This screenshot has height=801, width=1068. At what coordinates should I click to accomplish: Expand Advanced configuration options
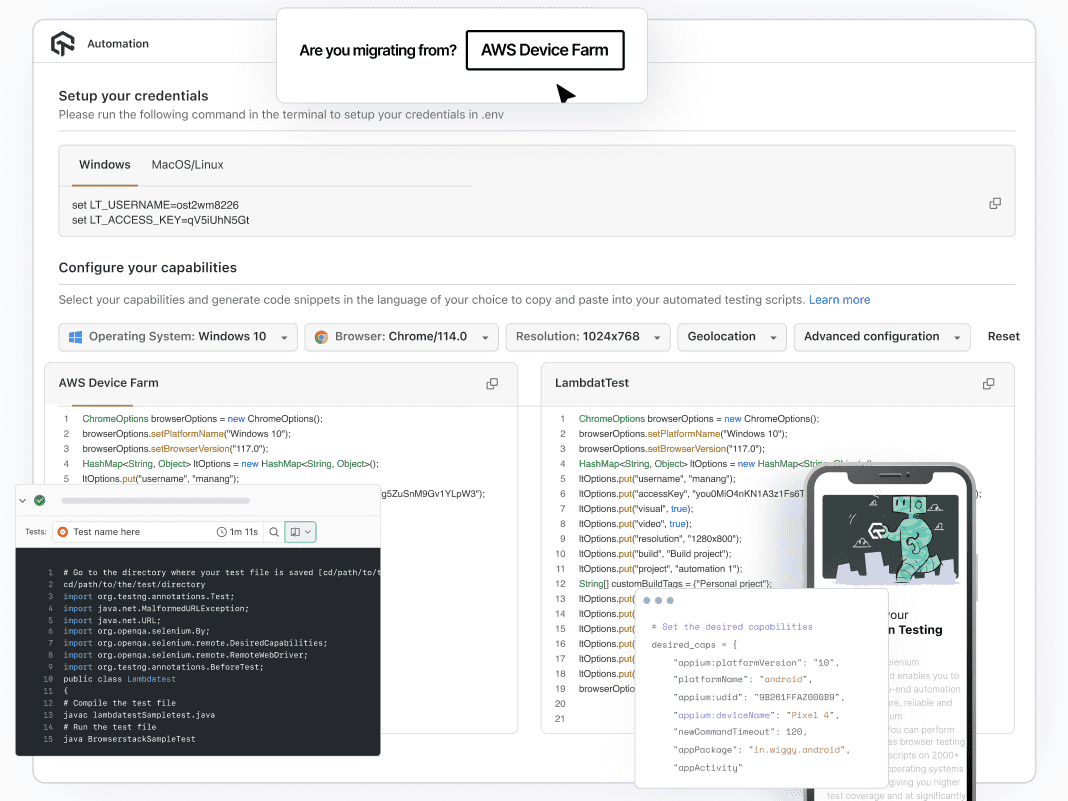[881, 337]
